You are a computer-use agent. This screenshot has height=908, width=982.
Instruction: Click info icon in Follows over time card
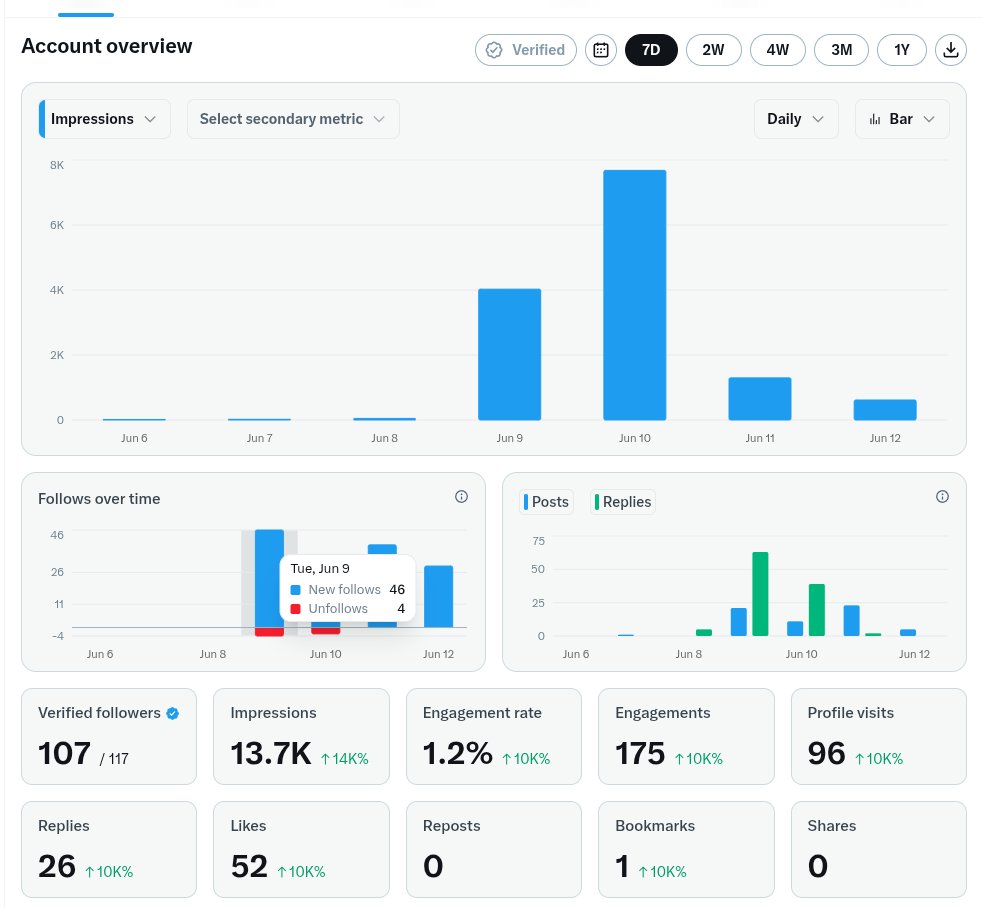pyautogui.click(x=461, y=497)
